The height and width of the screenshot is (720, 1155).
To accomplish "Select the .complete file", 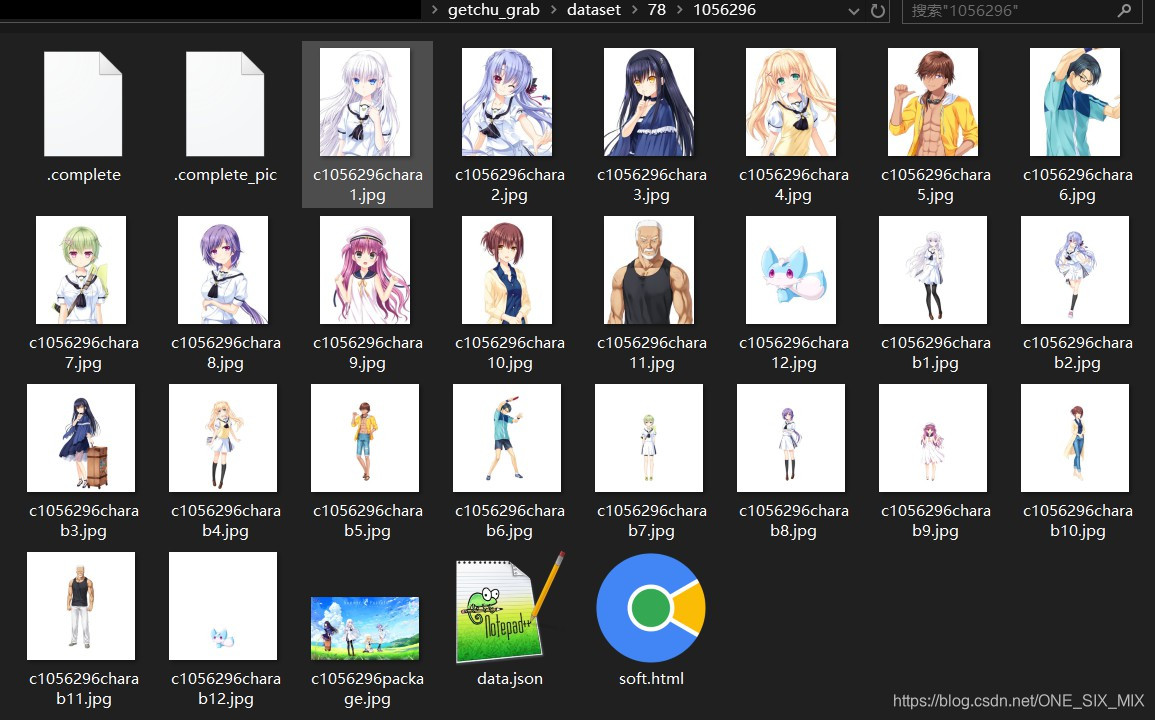I will (83, 103).
